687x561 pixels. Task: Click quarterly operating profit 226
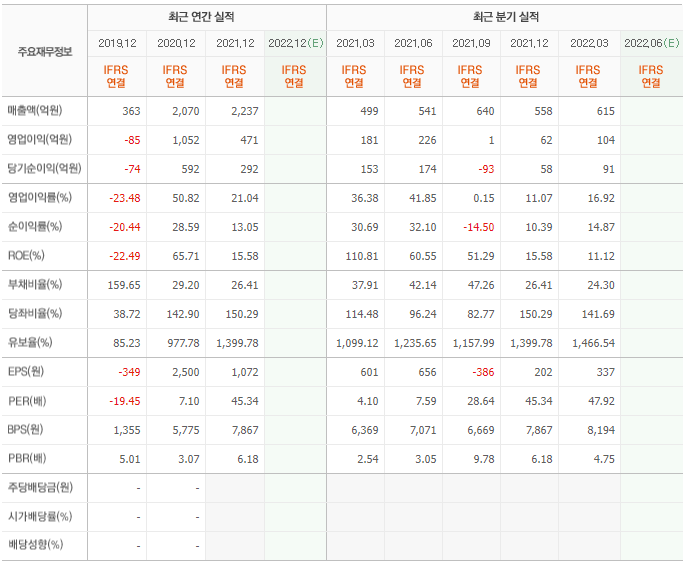427,140
